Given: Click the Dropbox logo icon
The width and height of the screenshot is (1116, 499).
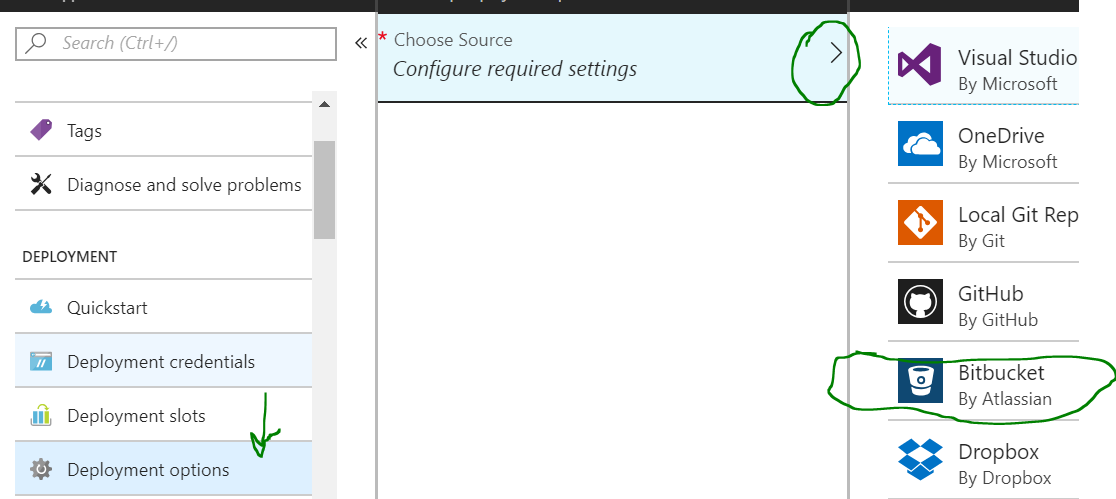Looking at the screenshot, I should pos(920,459).
